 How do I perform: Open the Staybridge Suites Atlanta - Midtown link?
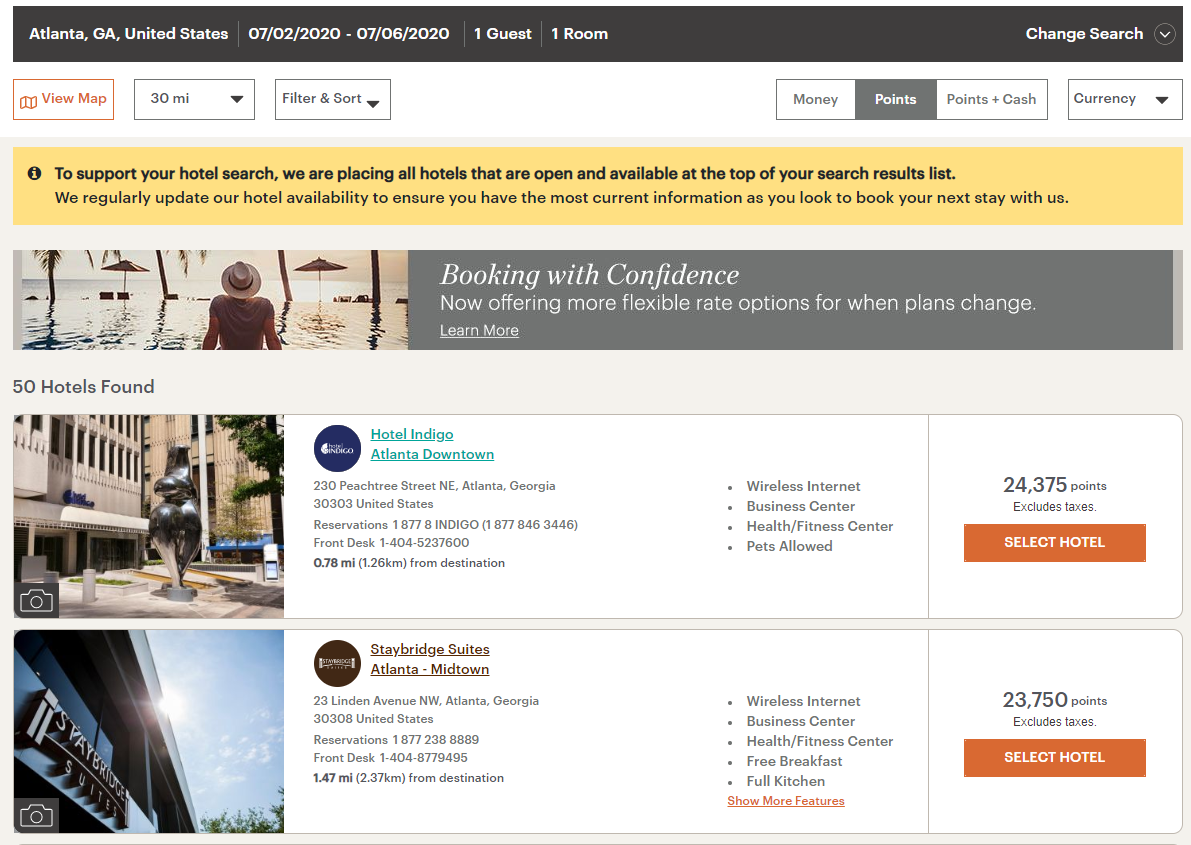pos(430,659)
